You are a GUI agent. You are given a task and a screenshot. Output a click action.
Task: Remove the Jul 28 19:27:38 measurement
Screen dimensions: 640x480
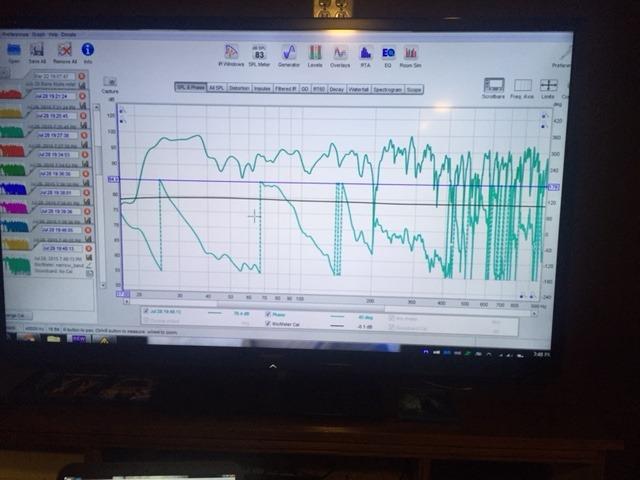pyautogui.click(x=84, y=135)
